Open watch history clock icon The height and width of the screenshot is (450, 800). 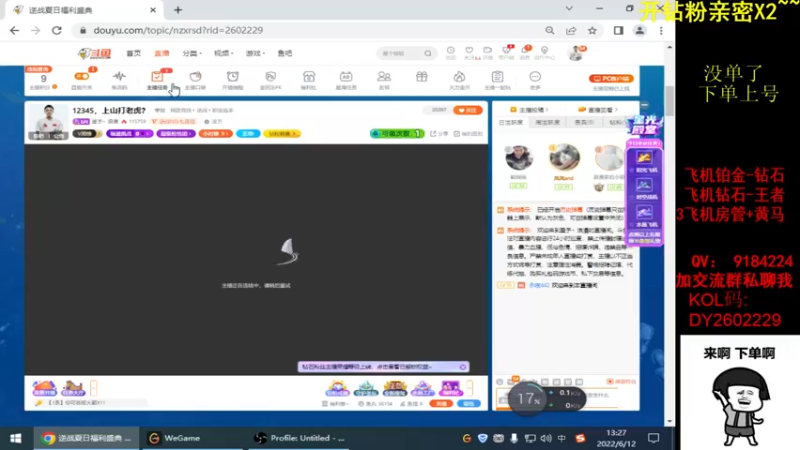click(451, 52)
